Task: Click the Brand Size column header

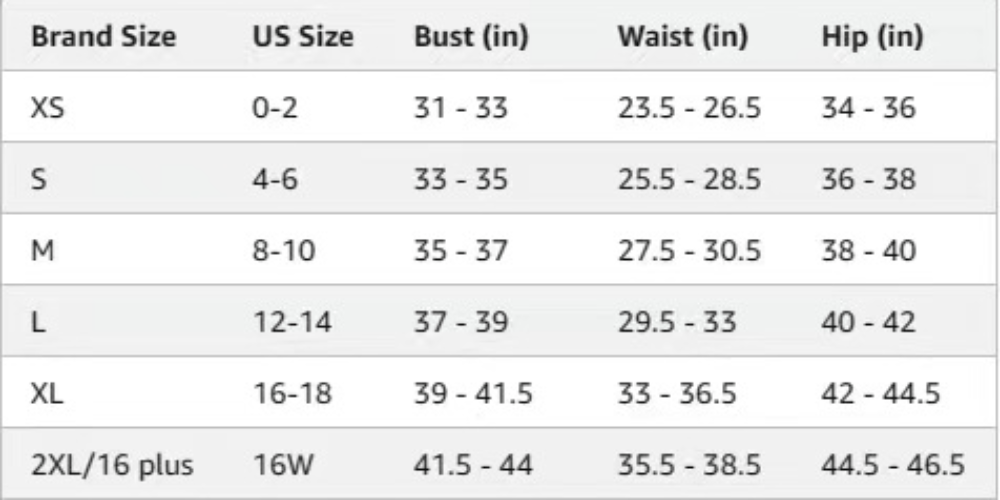Action: [x=104, y=37]
